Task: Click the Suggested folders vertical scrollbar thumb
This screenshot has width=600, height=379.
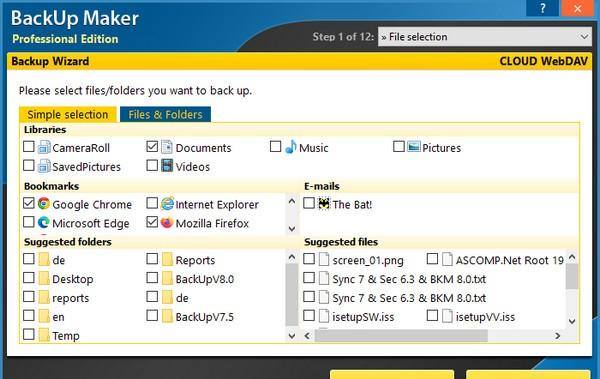Action: pyautogui.click(x=292, y=294)
